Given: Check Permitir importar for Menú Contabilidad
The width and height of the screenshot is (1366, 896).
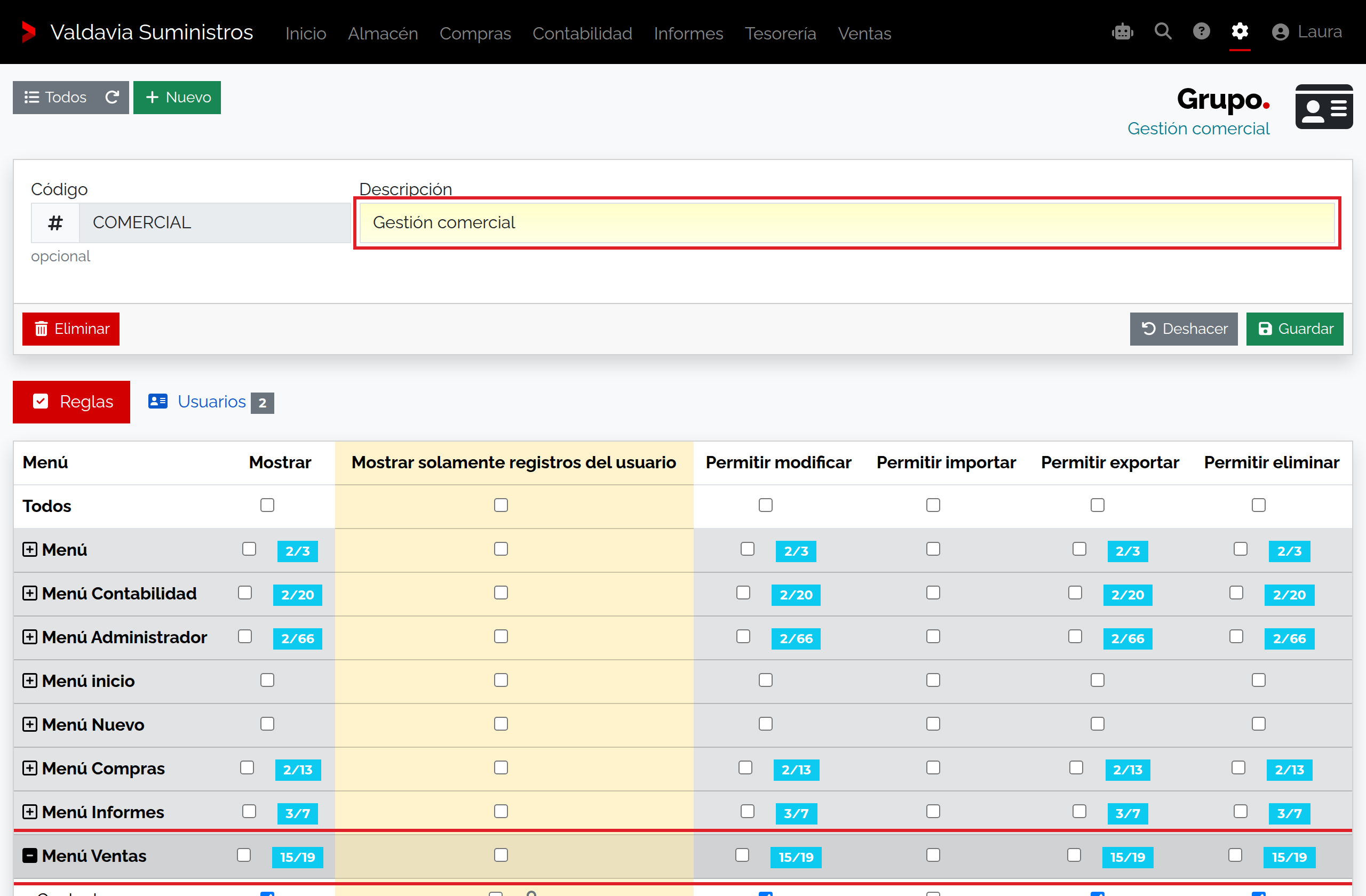Looking at the screenshot, I should tap(933, 593).
